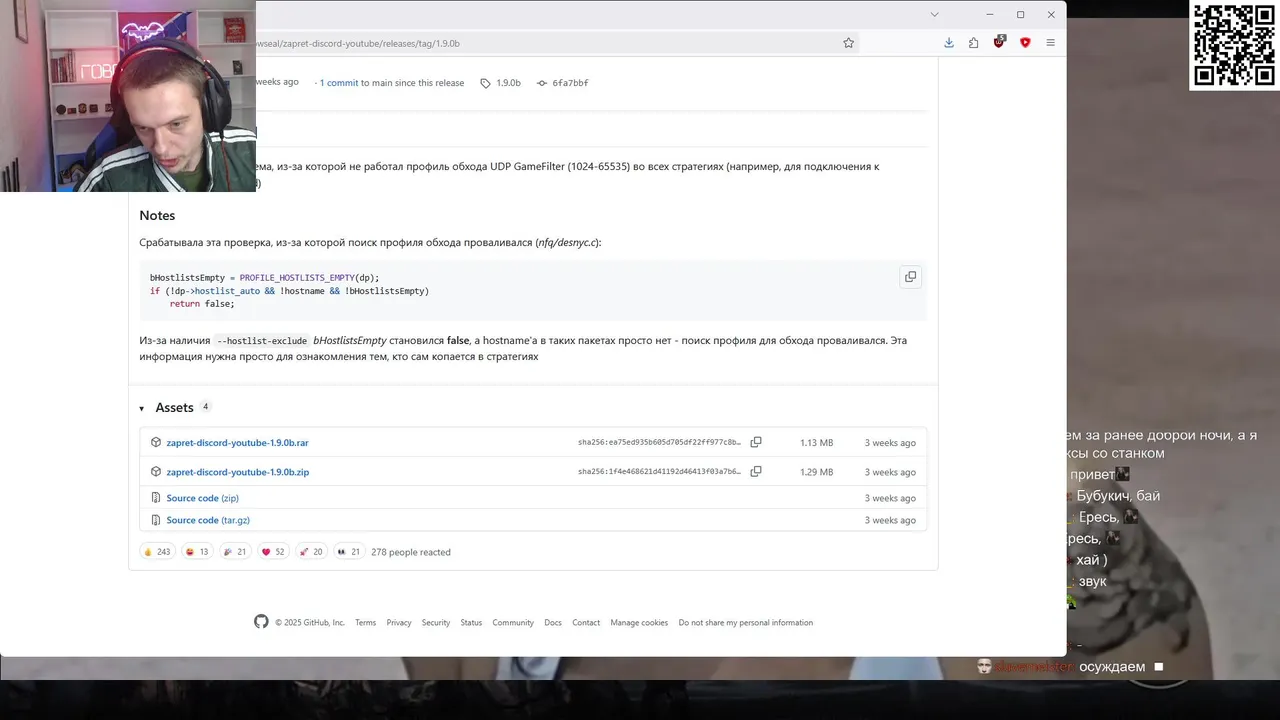The width and height of the screenshot is (1280, 720).
Task: Open the Security footer link
Action: tap(436, 622)
